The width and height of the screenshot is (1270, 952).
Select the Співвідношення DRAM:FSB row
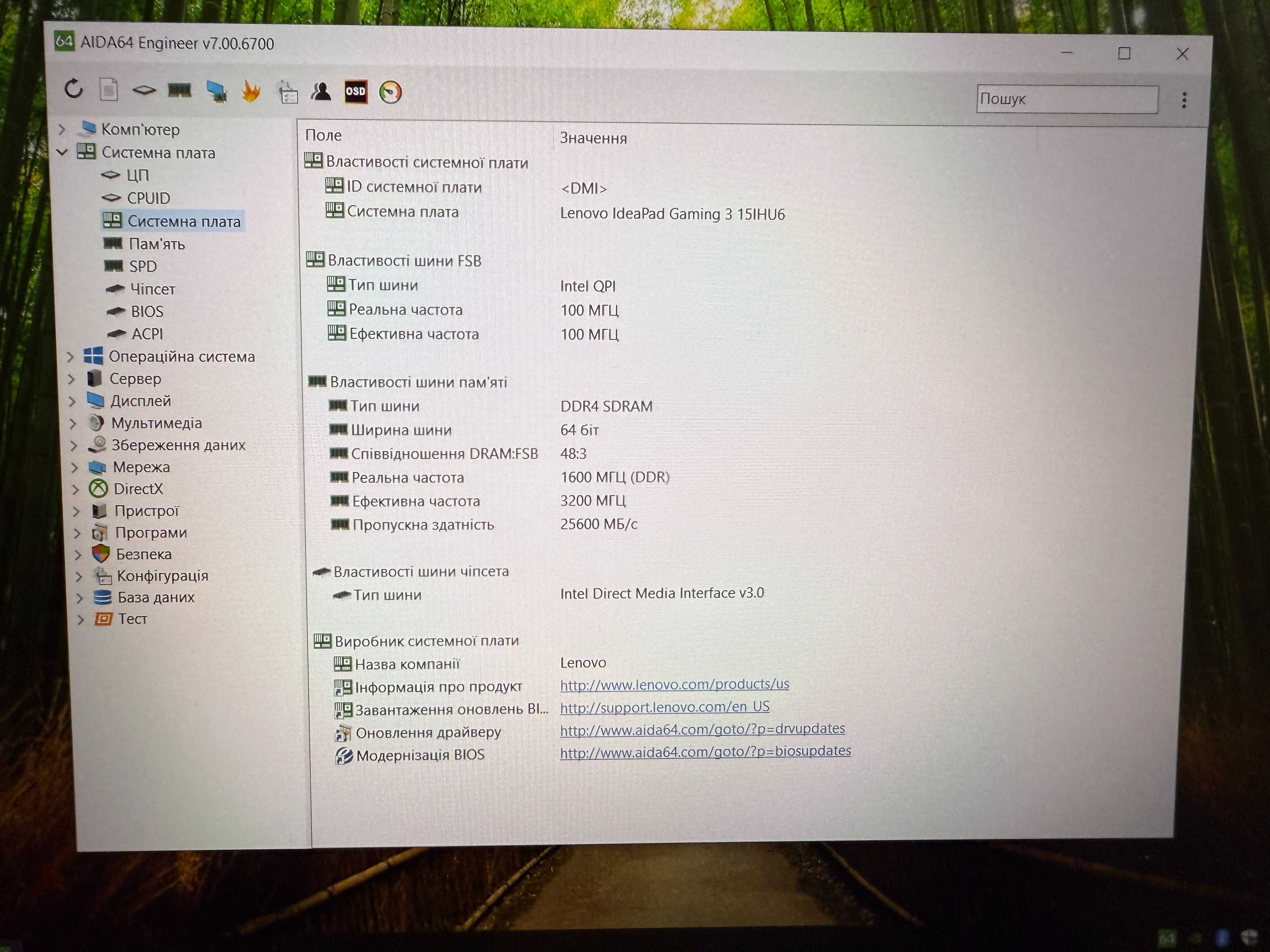[x=445, y=454]
